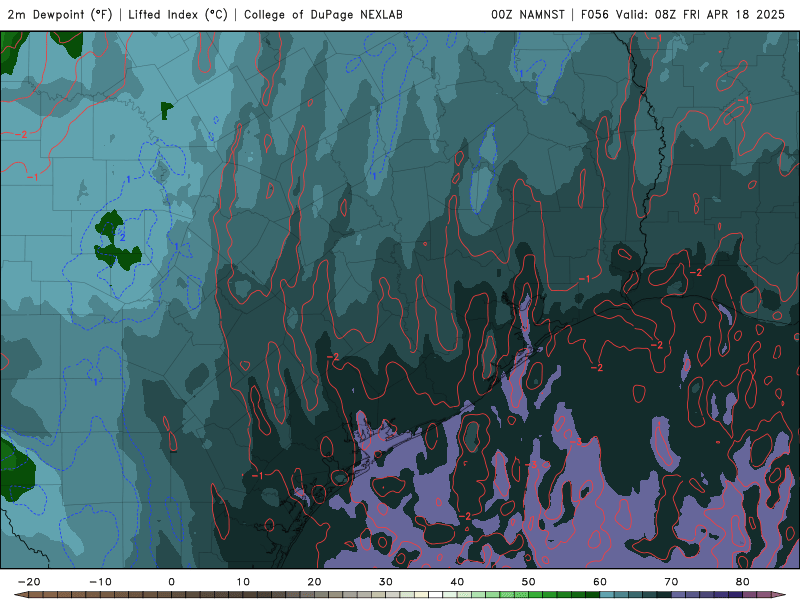Click the blue "2" lifted index contour label

pyautogui.click(x=122, y=238)
